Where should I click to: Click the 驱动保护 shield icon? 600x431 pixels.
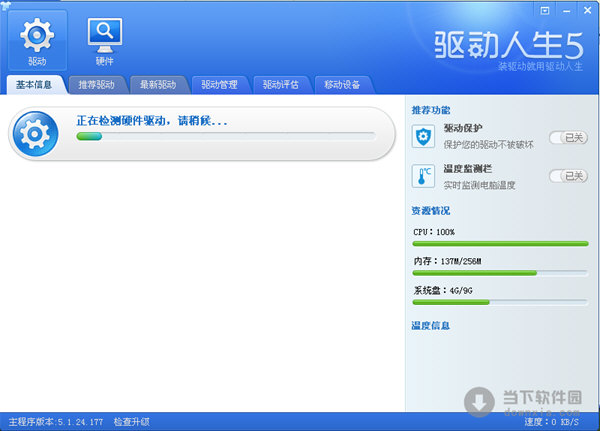(x=423, y=136)
